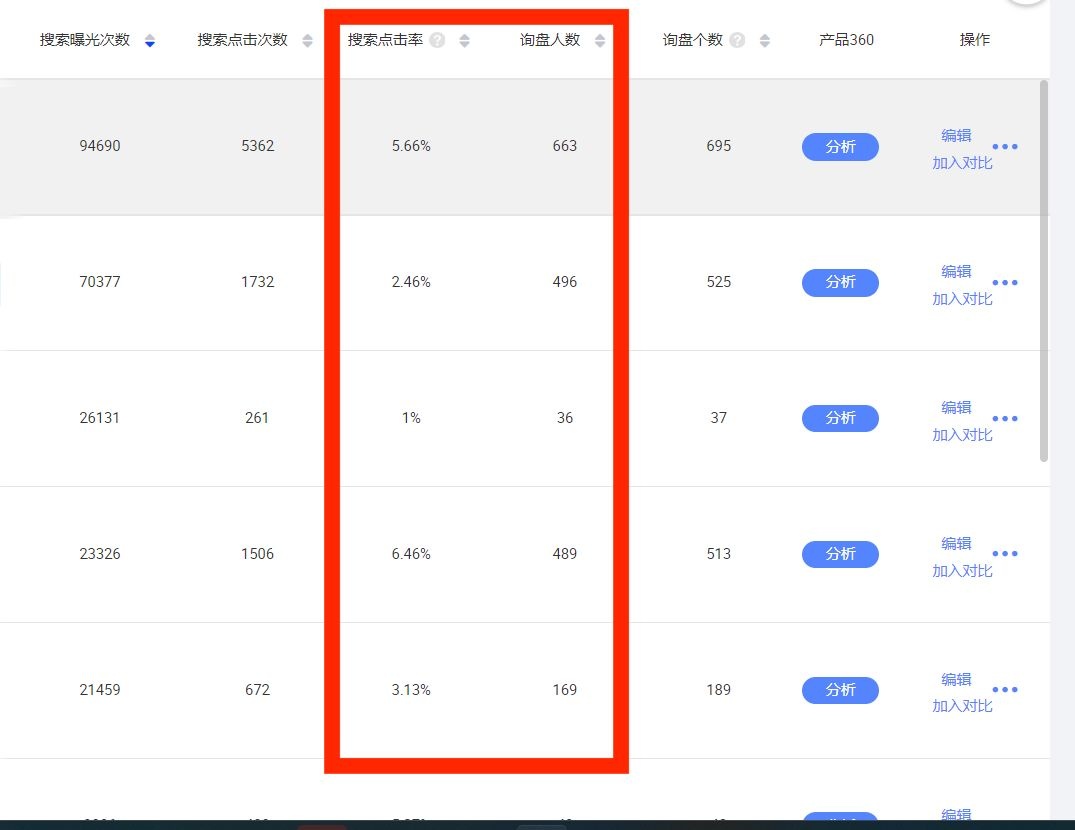
Task: Select inquiry people count 663
Action: [x=565, y=146]
